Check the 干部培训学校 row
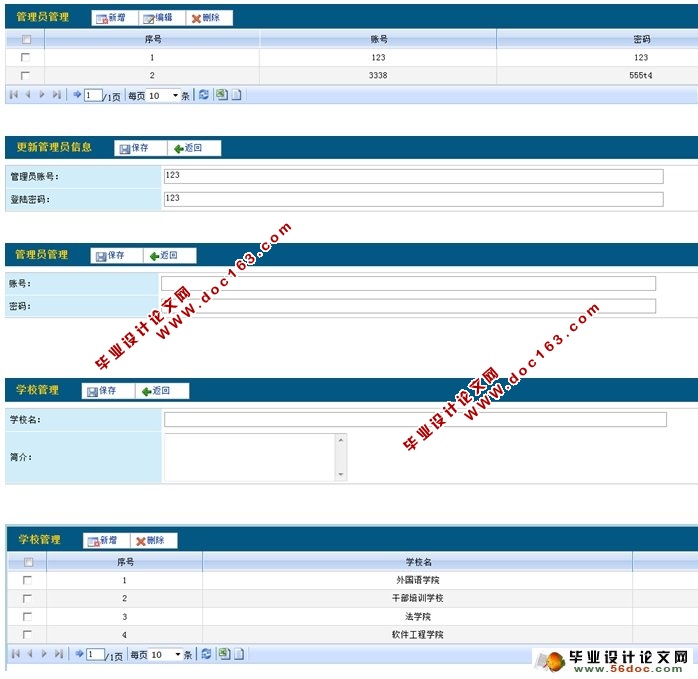Viewport: 698px width, 679px height. click(x=27, y=598)
